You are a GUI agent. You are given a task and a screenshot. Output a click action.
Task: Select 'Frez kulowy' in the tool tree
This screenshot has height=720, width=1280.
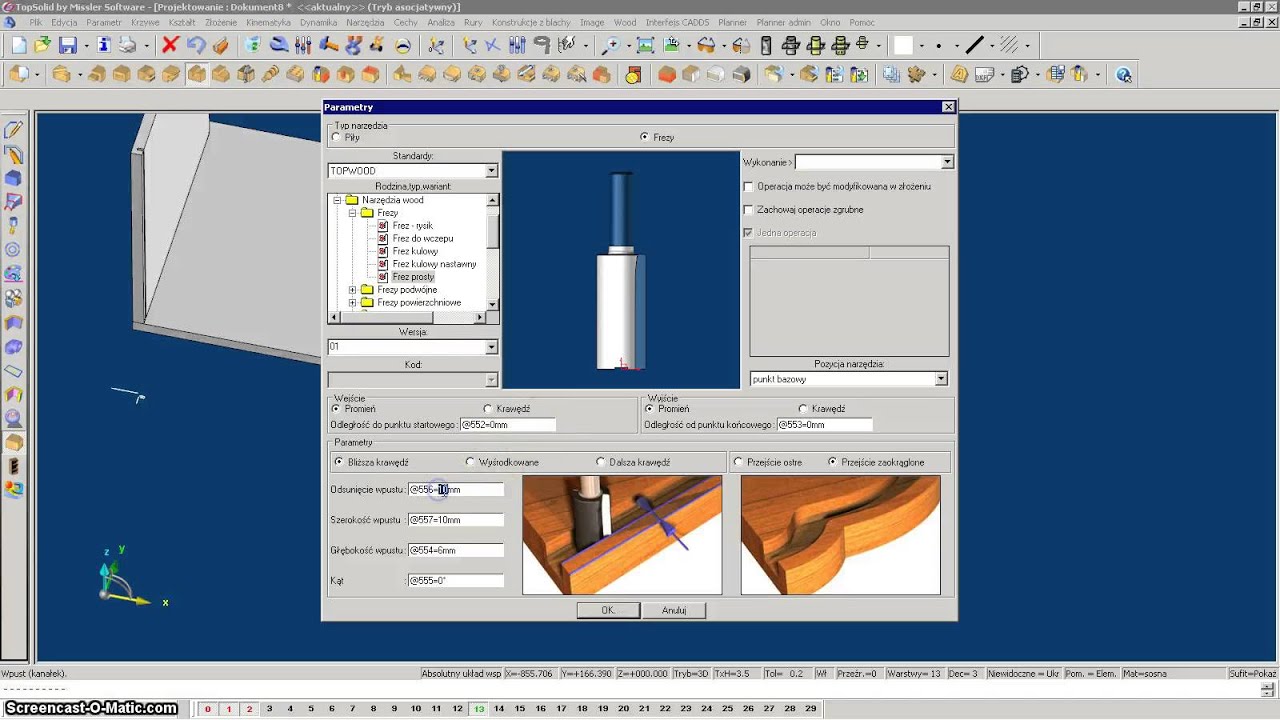click(415, 251)
